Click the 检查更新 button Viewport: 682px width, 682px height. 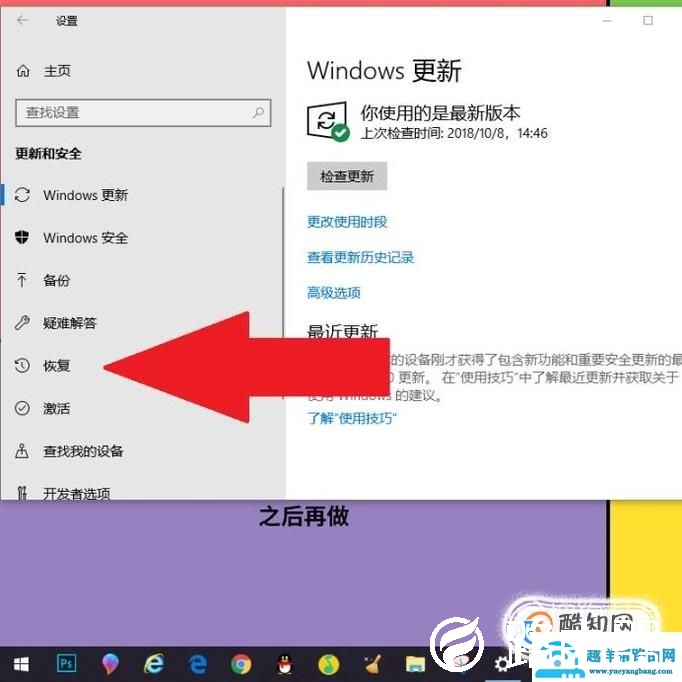[347, 176]
